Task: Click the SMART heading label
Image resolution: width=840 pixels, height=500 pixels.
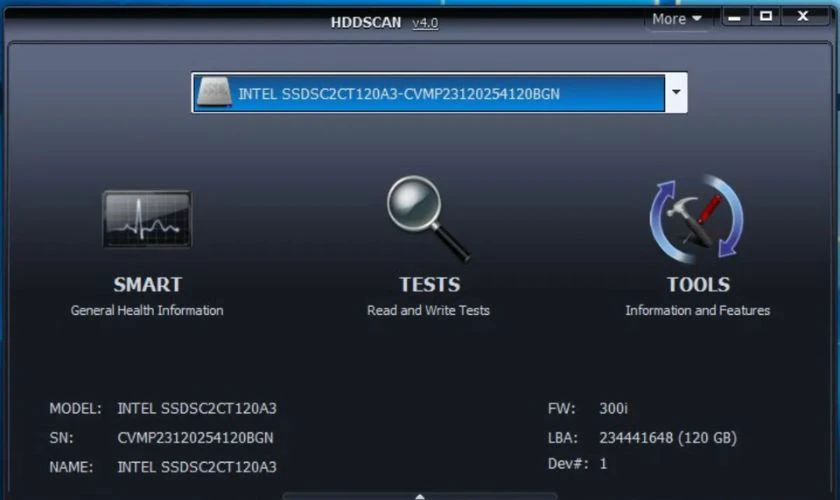Action: 148,285
